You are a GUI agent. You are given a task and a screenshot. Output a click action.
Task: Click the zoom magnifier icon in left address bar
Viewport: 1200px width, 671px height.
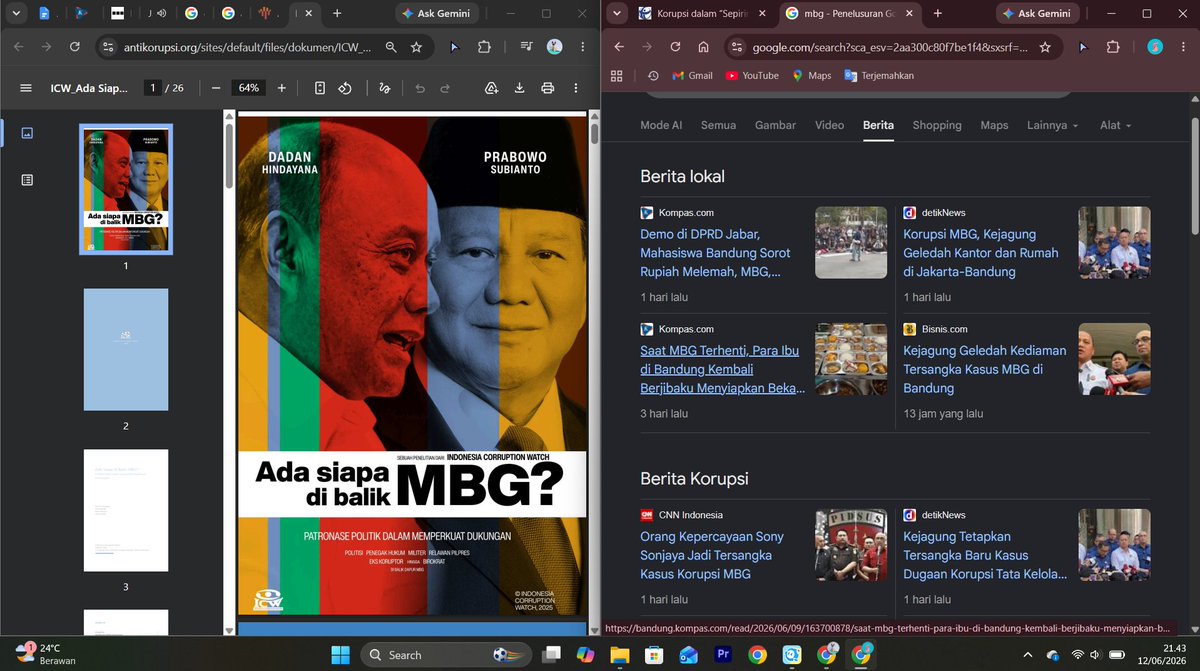[391, 47]
